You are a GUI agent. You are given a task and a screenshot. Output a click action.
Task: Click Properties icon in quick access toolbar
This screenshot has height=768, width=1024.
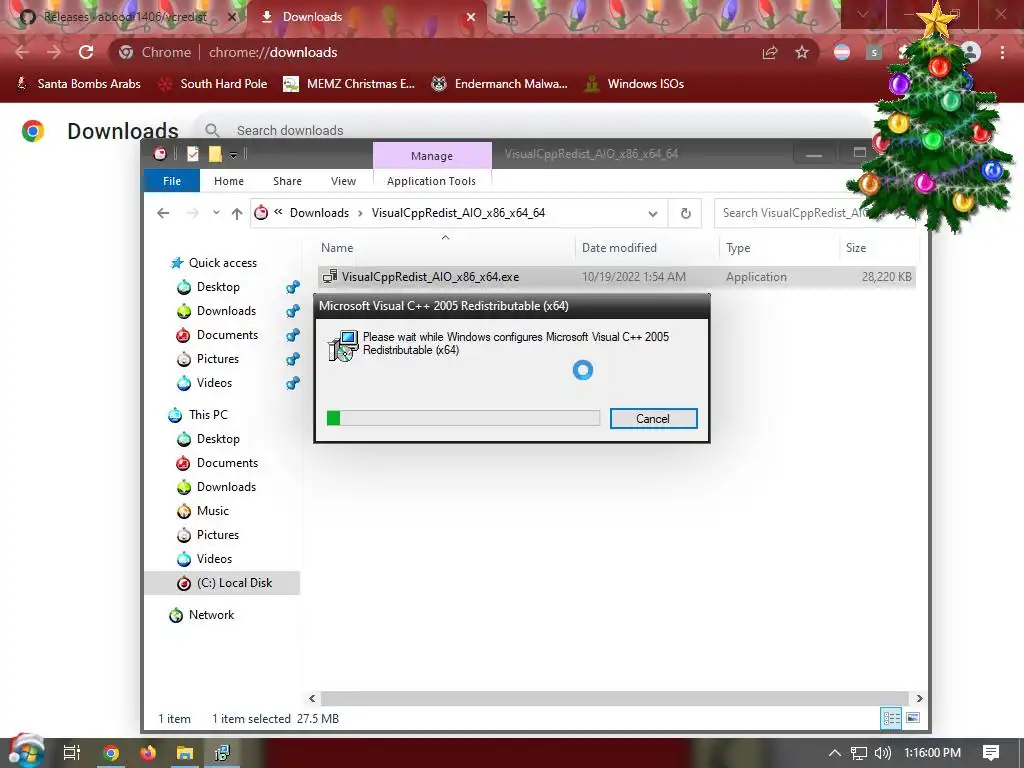(193, 154)
